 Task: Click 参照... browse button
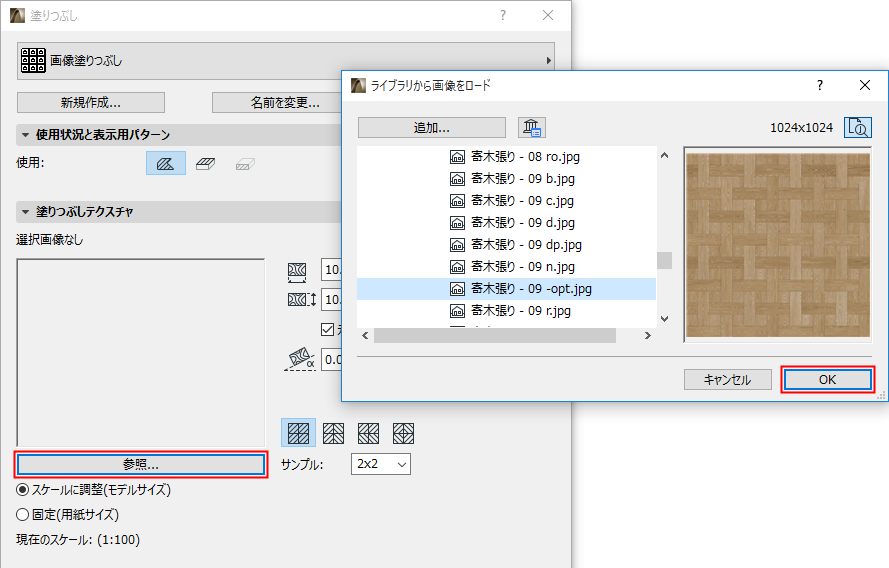point(141,464)
